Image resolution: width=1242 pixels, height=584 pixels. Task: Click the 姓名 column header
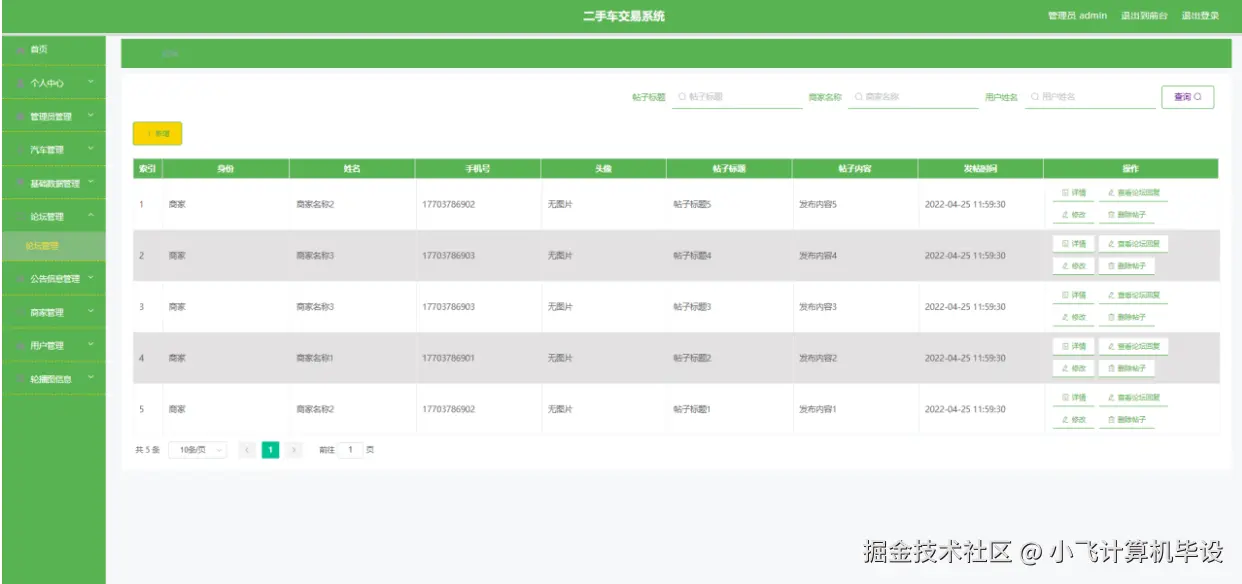(x=352, y=169)
